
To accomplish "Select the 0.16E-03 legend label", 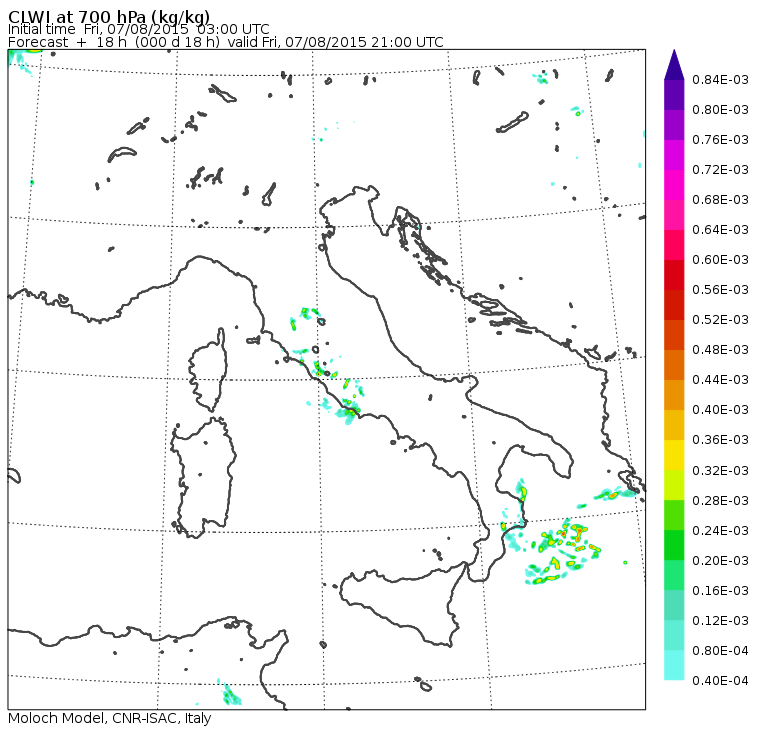I will click(720, 591).
